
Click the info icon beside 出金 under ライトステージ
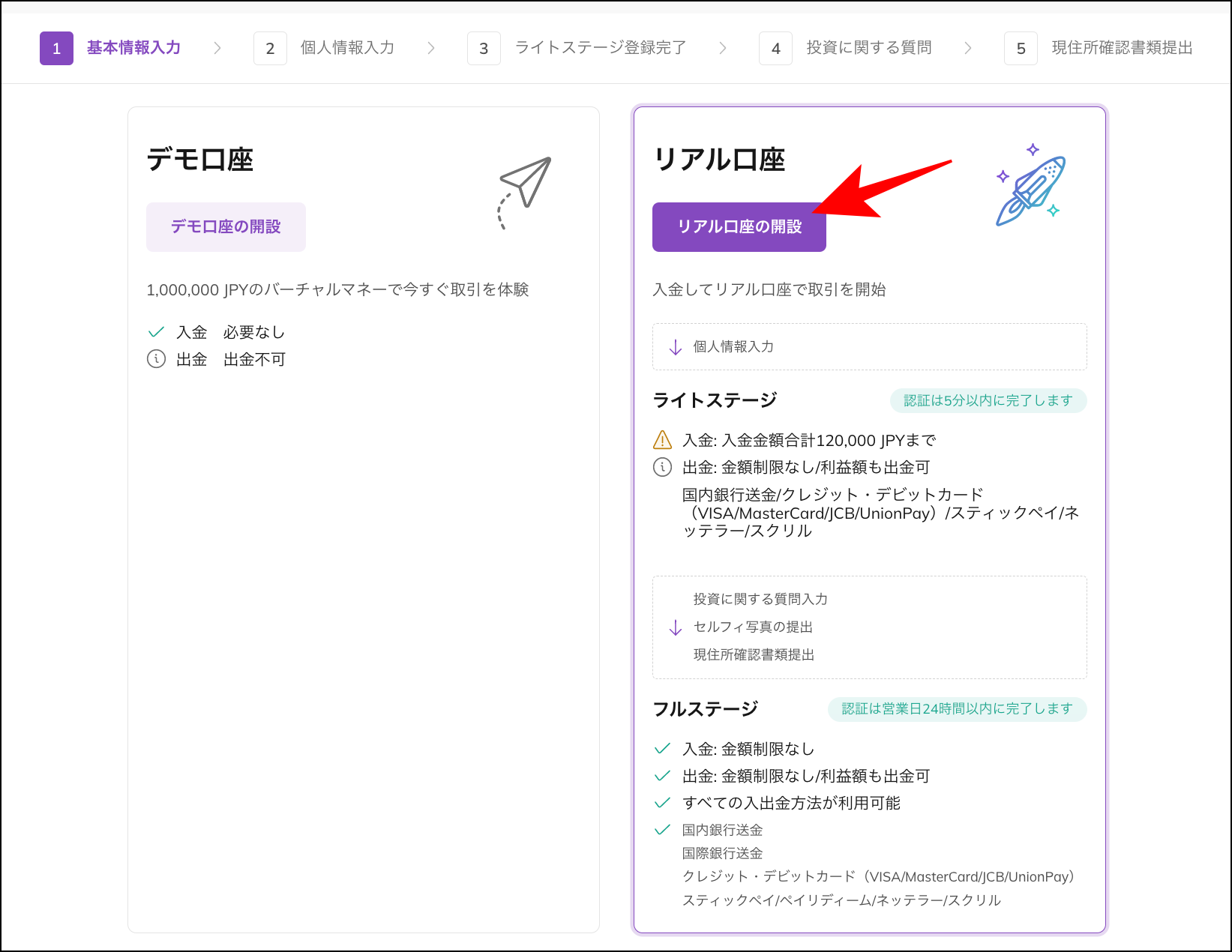[662, 467]
